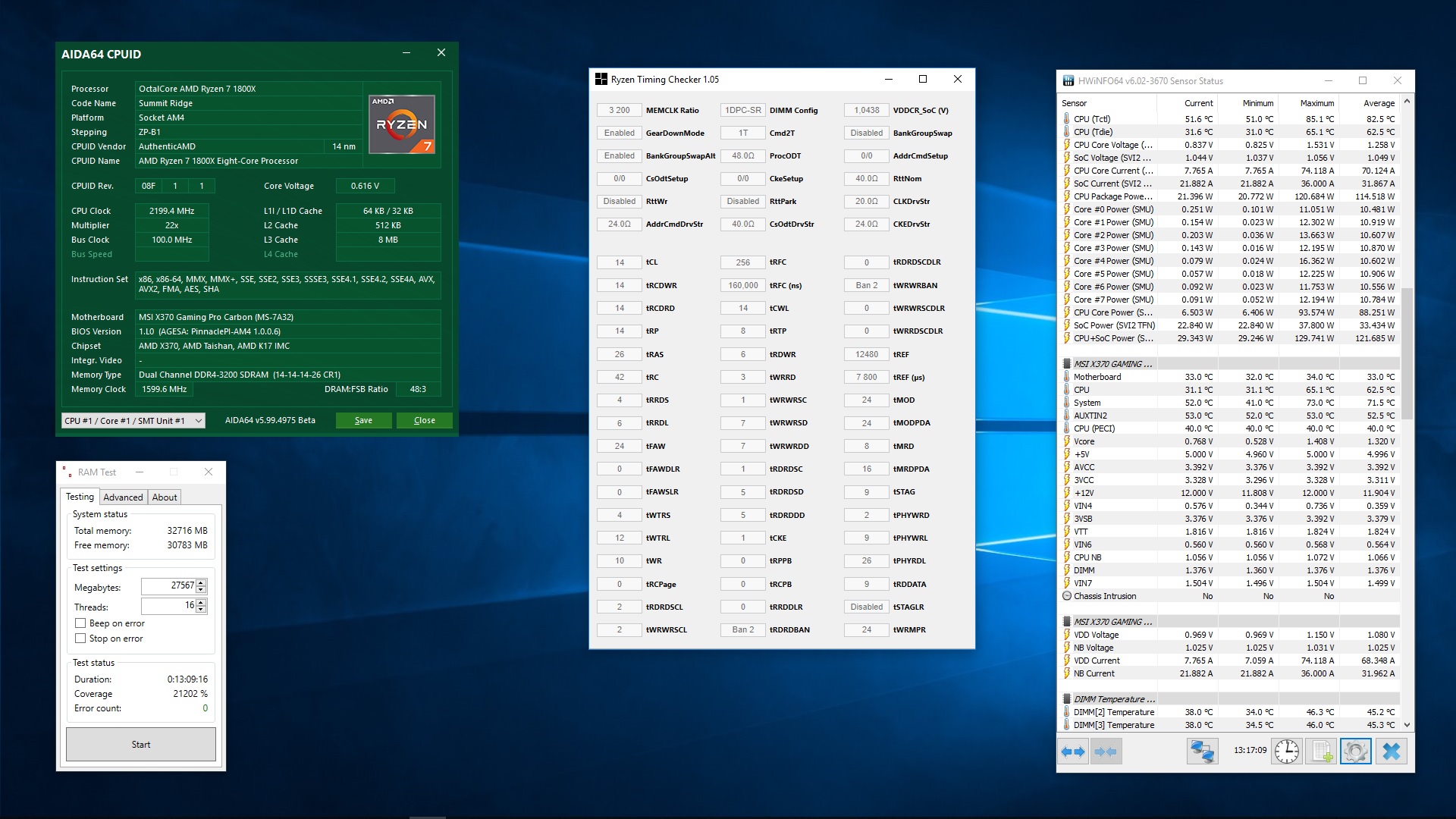Open About tab in RAM Test
The image size is (1456, 819).
click(x=165, y=497)
